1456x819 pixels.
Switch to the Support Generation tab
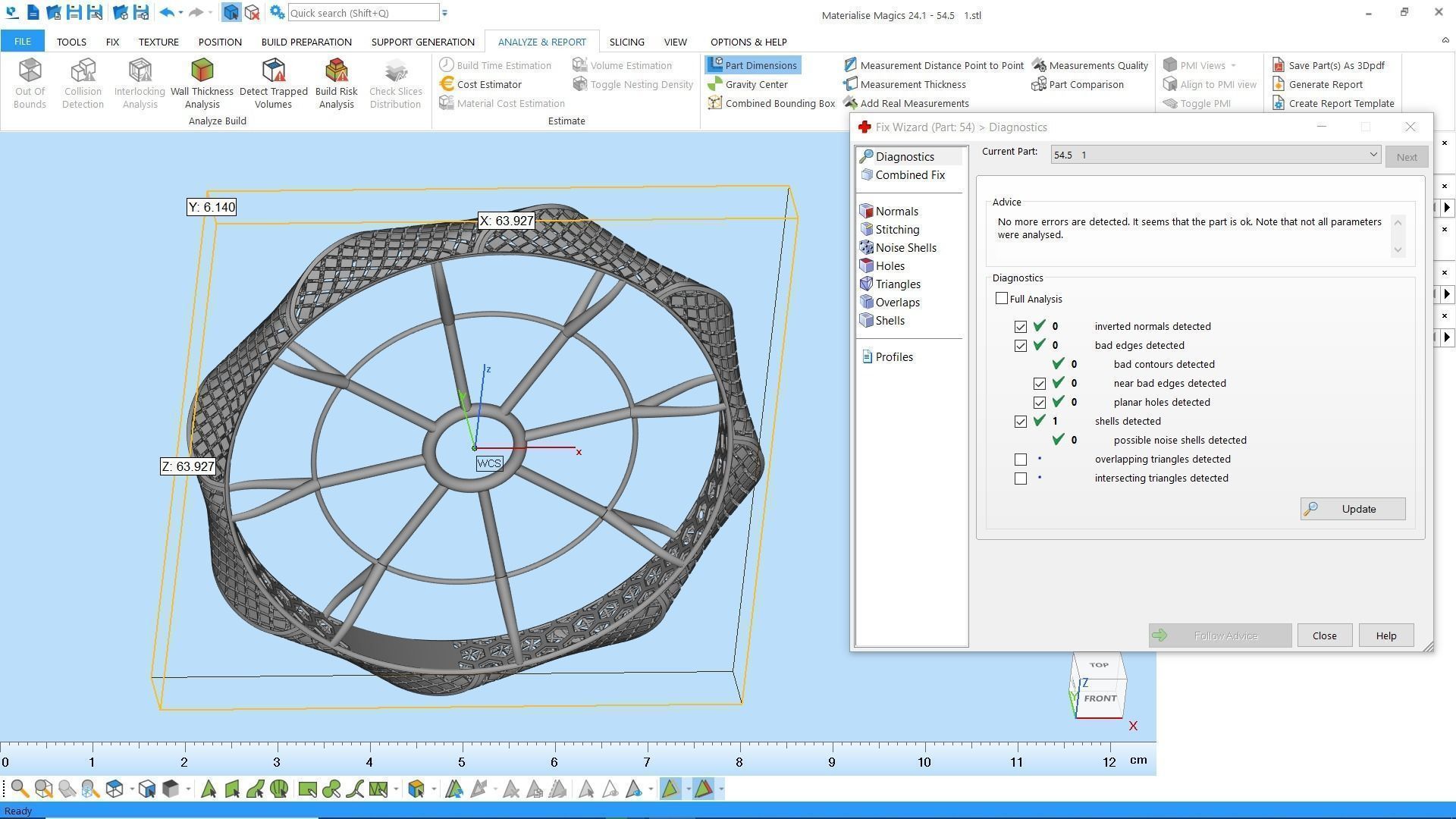click(422, 42)
